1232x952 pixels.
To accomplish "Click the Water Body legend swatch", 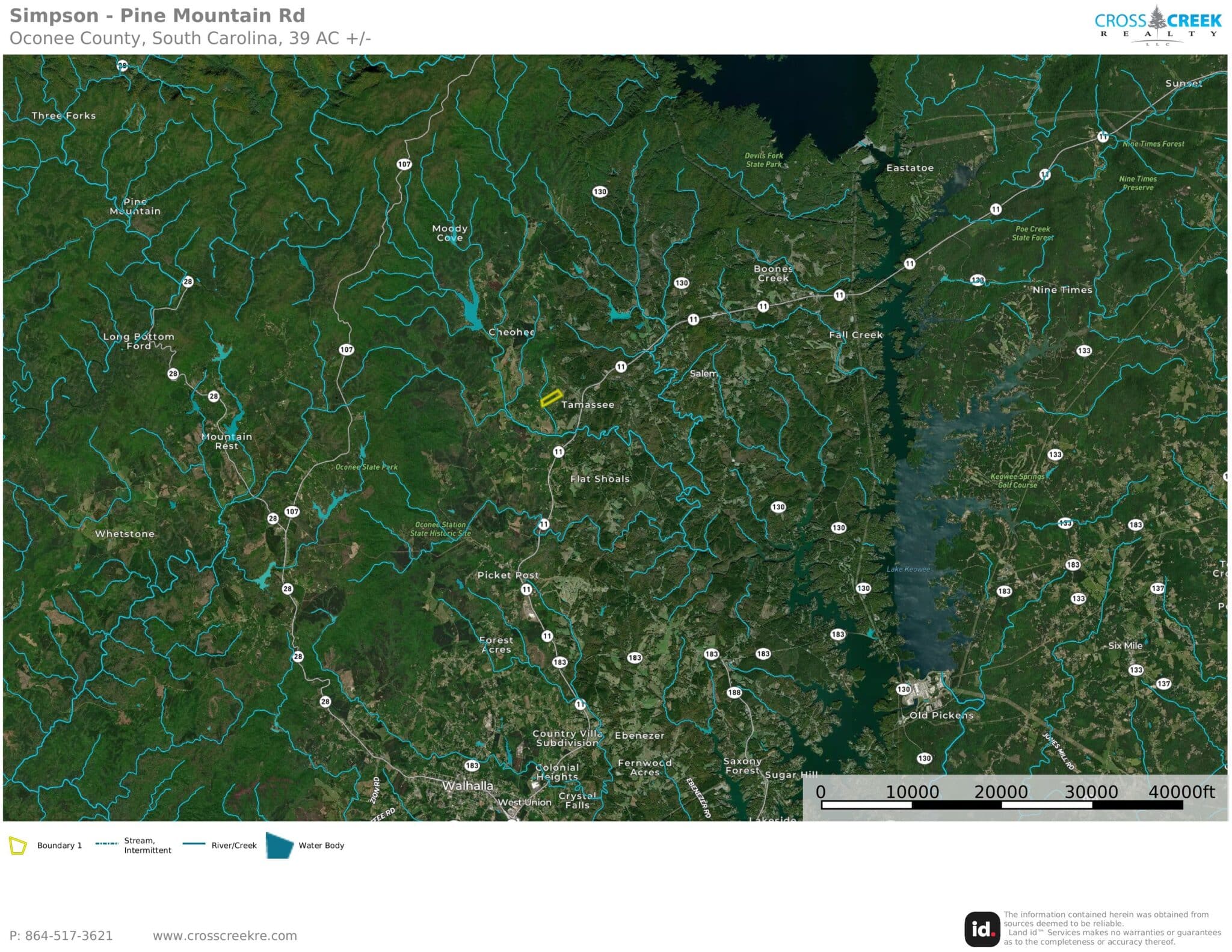I will 279,845.
